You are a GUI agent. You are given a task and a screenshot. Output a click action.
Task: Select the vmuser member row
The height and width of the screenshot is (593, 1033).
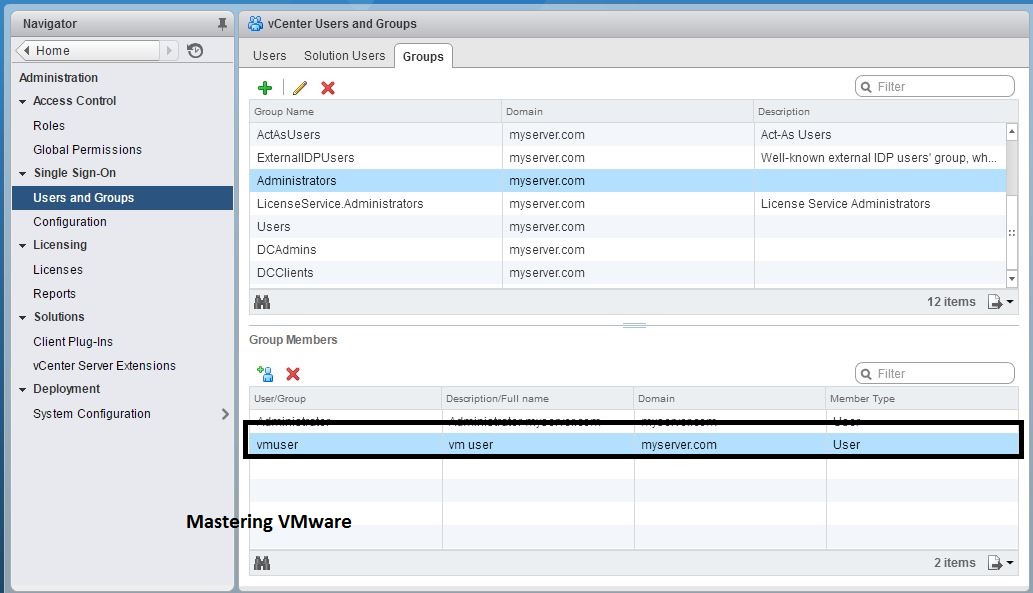[634, 445]
